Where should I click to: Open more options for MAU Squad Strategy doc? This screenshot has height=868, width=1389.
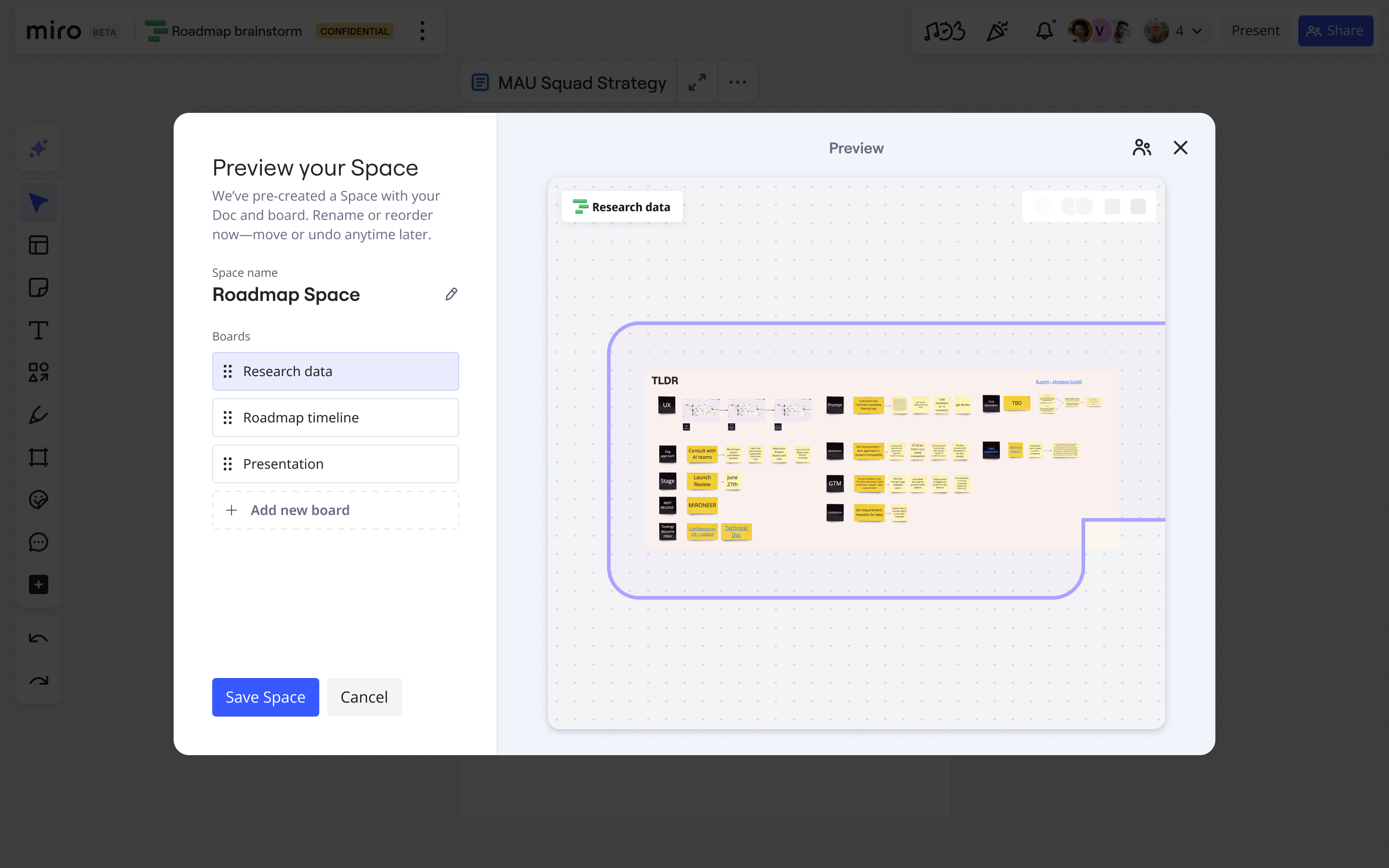point(737,82)
